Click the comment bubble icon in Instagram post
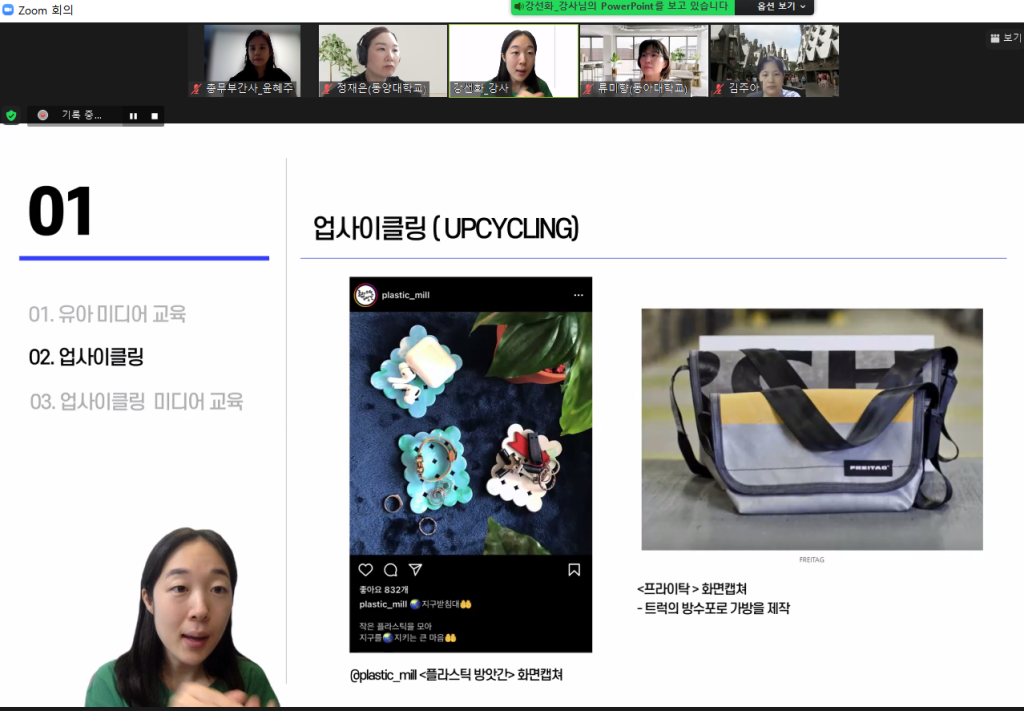Viewport: 1024px width, 711px height. click(391, 570)
